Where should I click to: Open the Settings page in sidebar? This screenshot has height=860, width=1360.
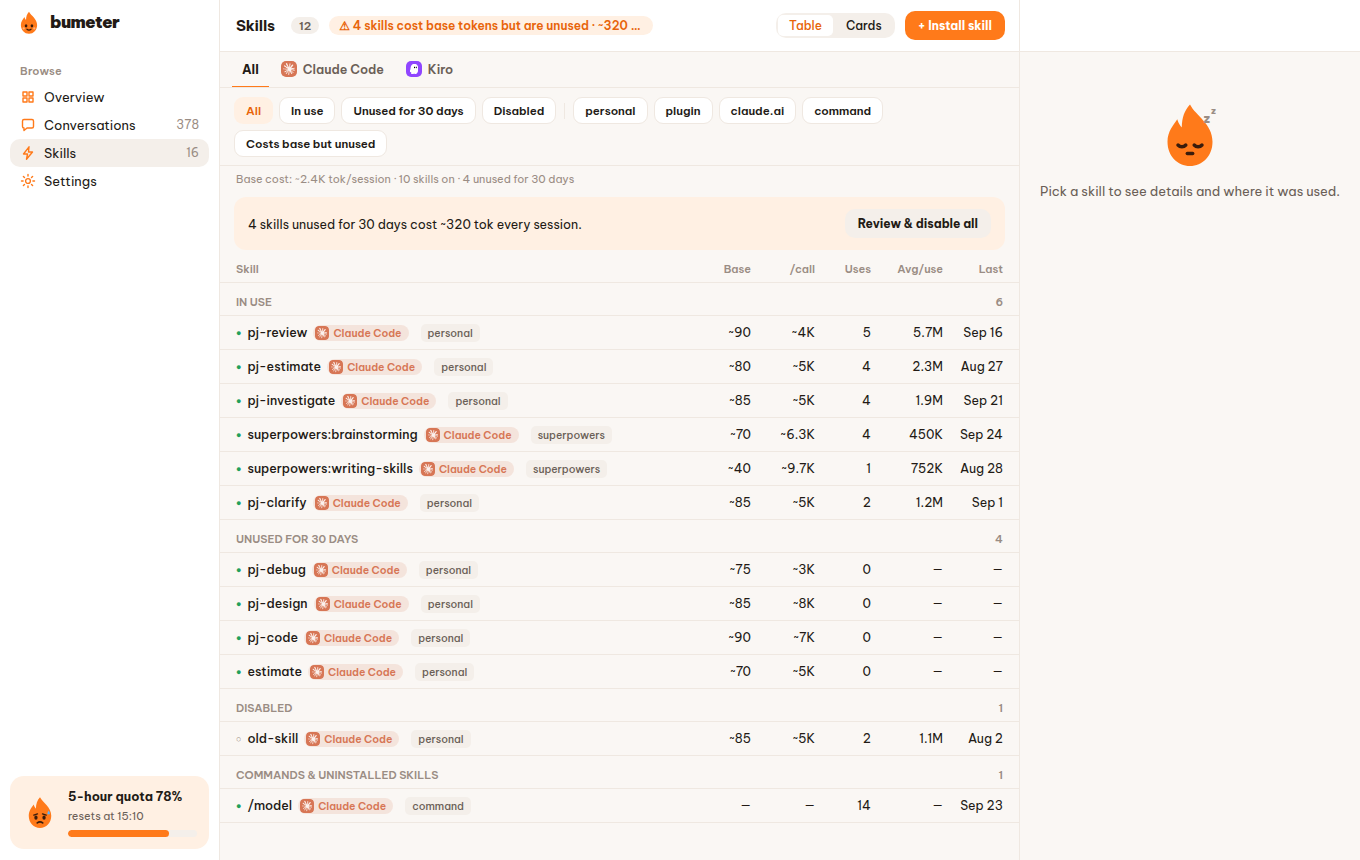tap(110, 181)
